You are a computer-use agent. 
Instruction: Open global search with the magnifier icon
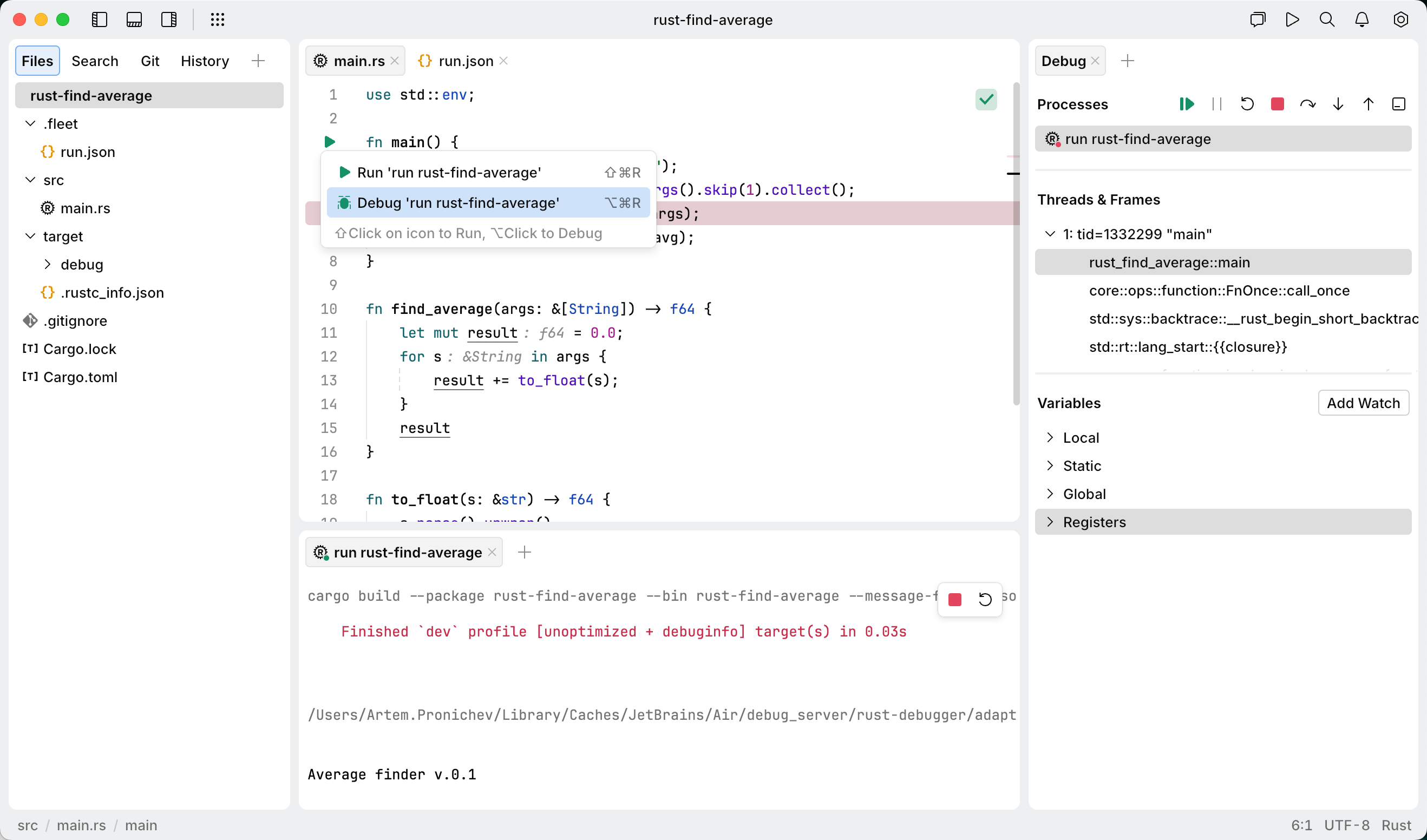pyautogui.click(x=1327, y=19)
